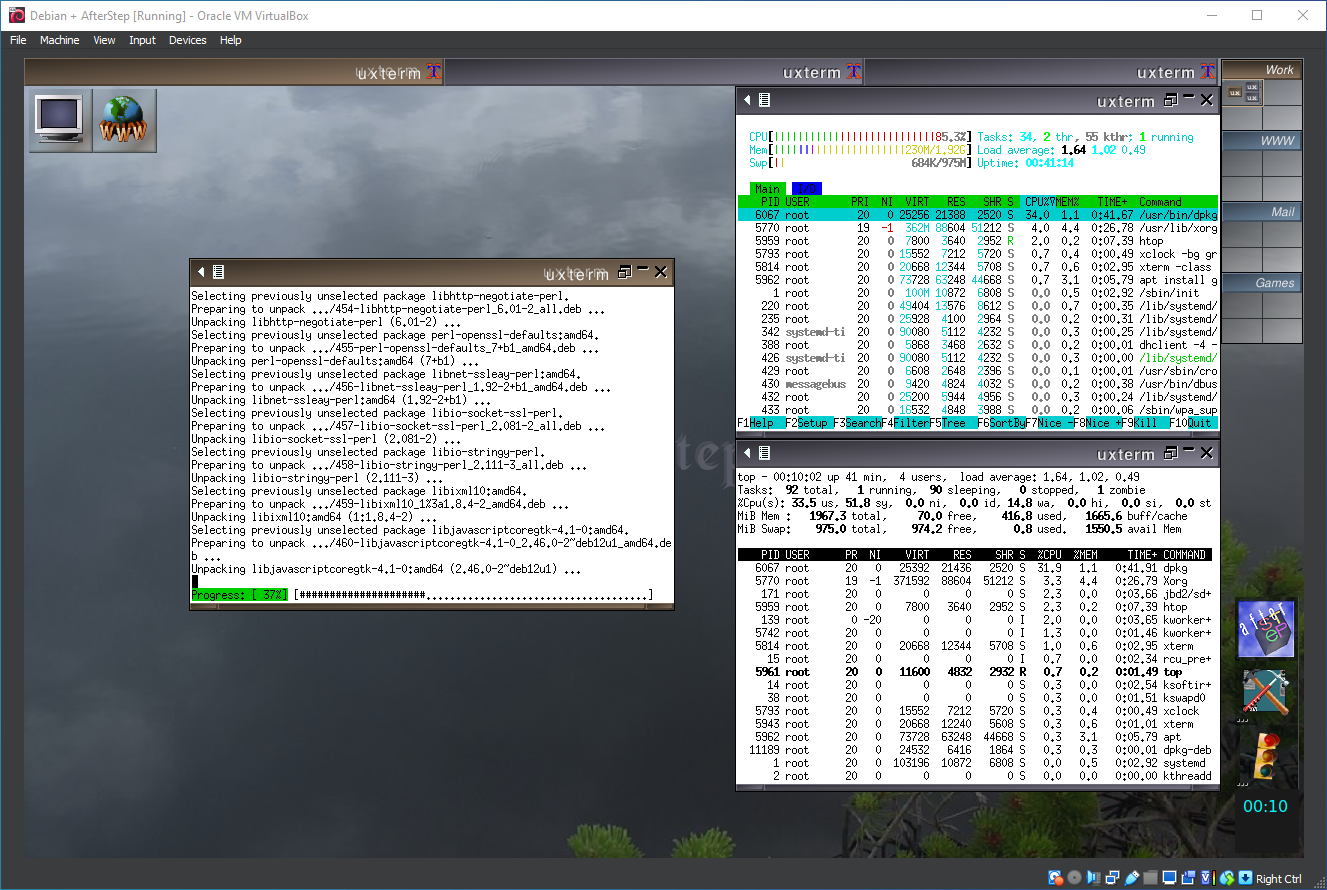Click the USB device status bar icon
1327x890 pixels.
(1131, 878)
